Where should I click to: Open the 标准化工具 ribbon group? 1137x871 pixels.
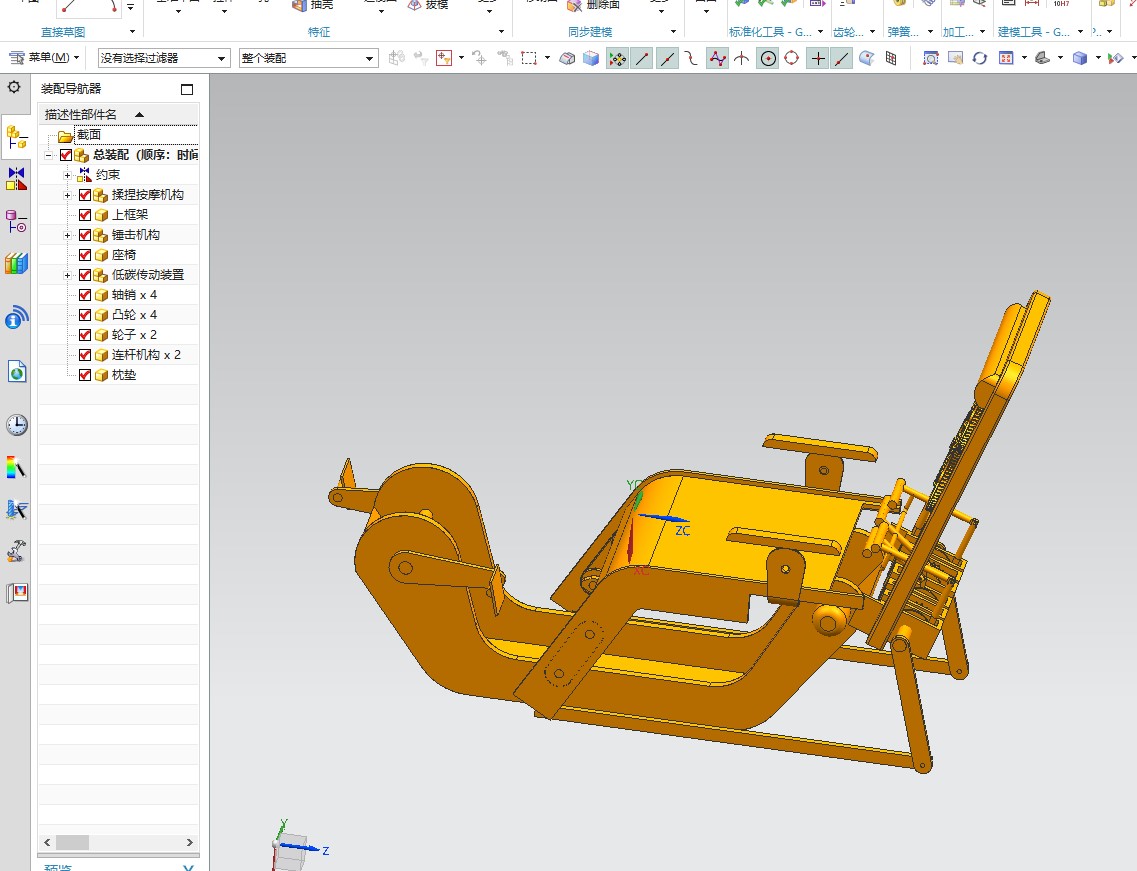[x=776, y=32]
